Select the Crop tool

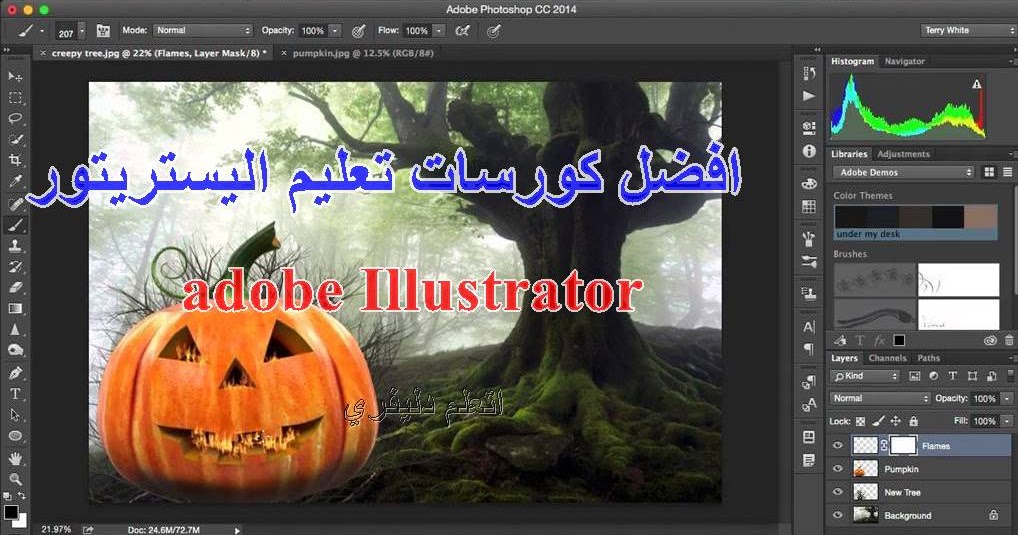15,160
